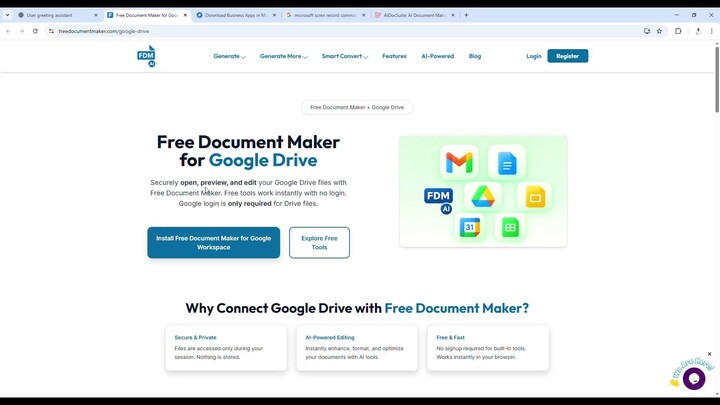This screenshot has width=720, height=405.
Task: Expand the Generate dropdown menu
Action: pyautogui.click(x=229, y=56)
